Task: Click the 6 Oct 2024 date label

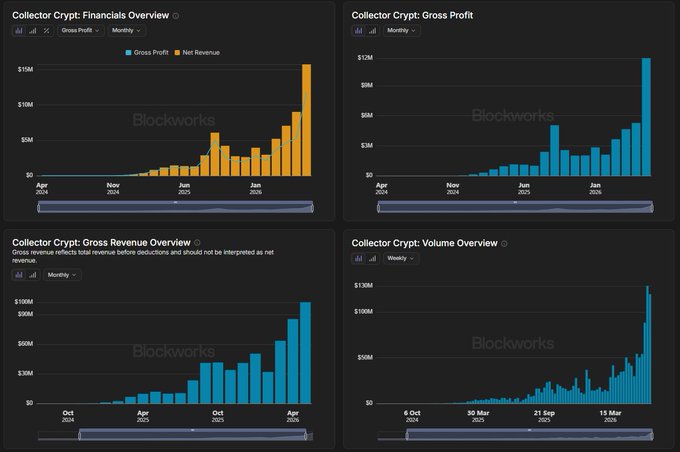Action: pyautogui.click(x=412, y=416)
